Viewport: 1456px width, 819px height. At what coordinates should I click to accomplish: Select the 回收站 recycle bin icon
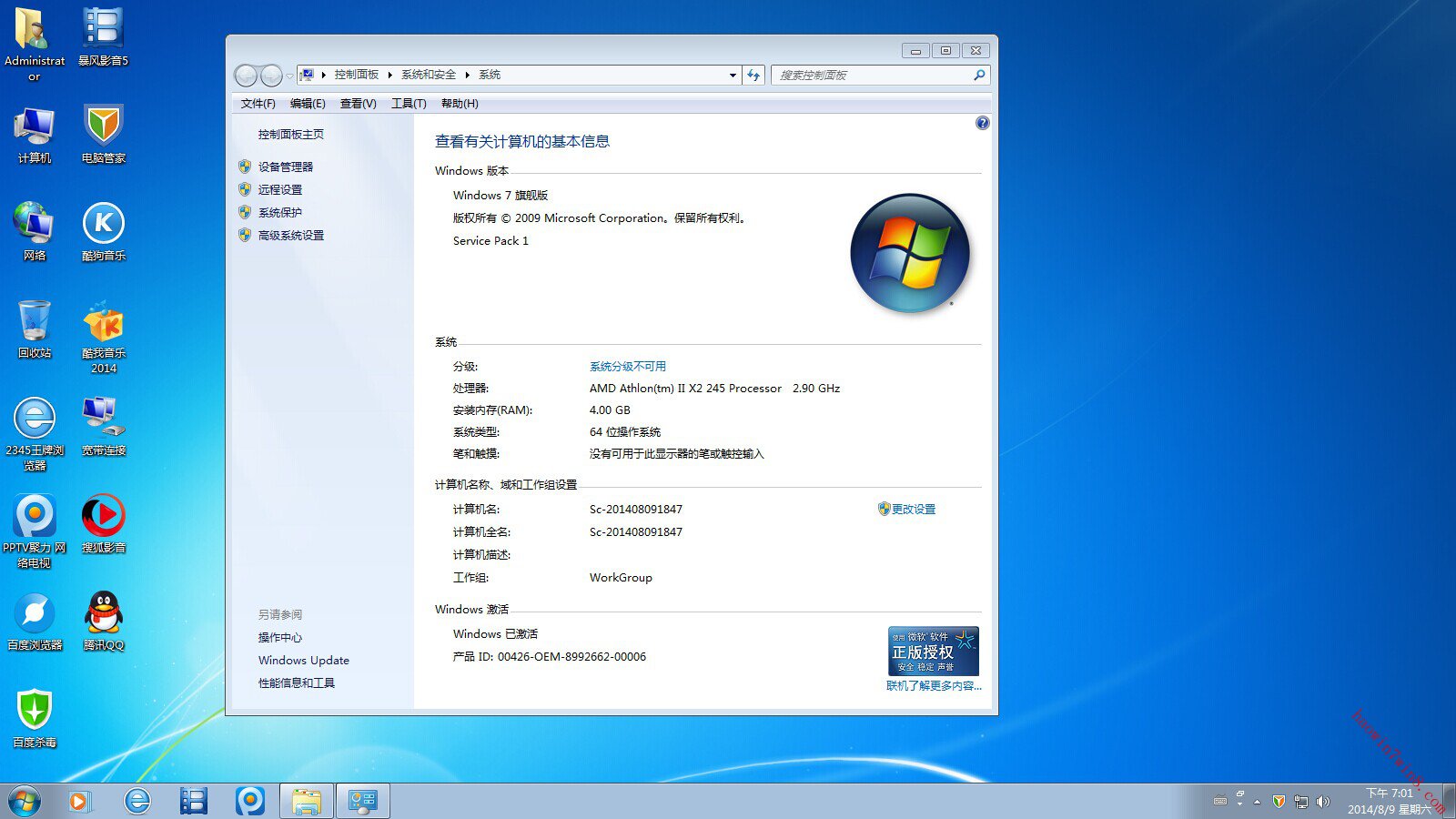[35, 329]
